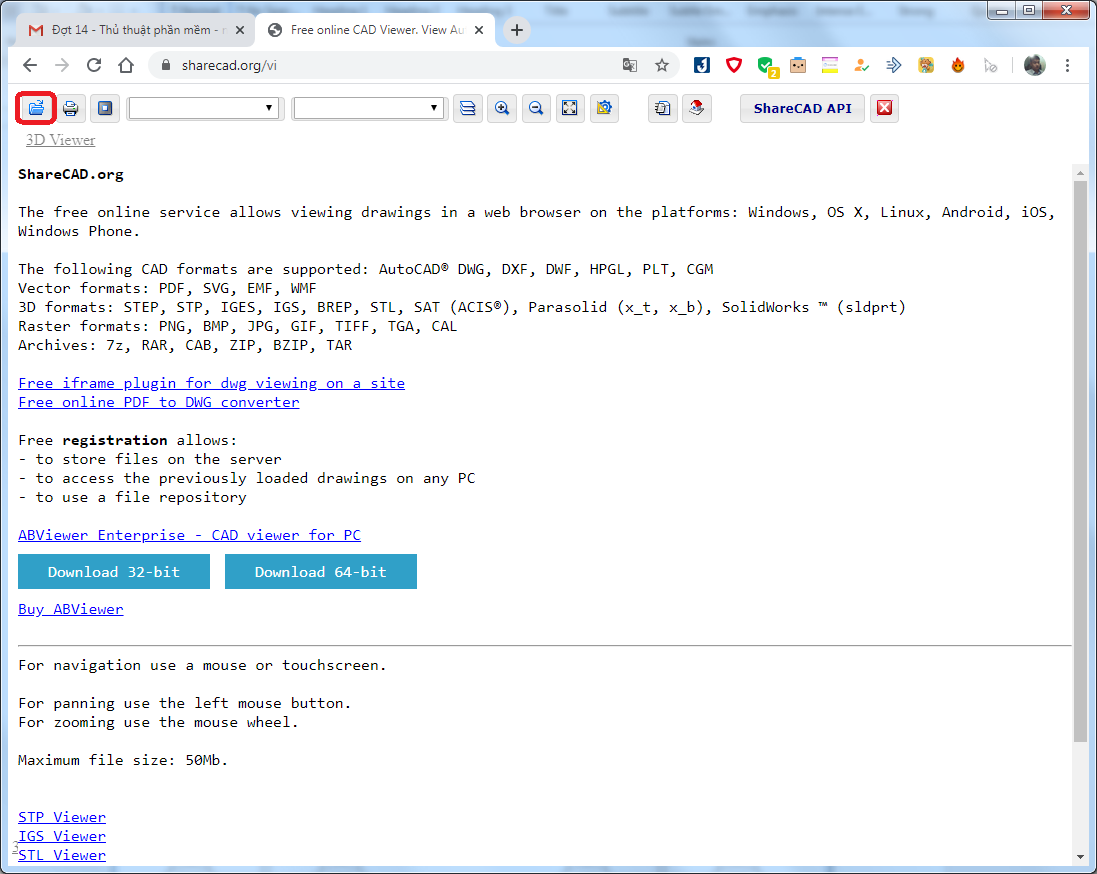Viewport: 1097px width, 874px height.
Task: Open a new browser tab
Action: 517,30
